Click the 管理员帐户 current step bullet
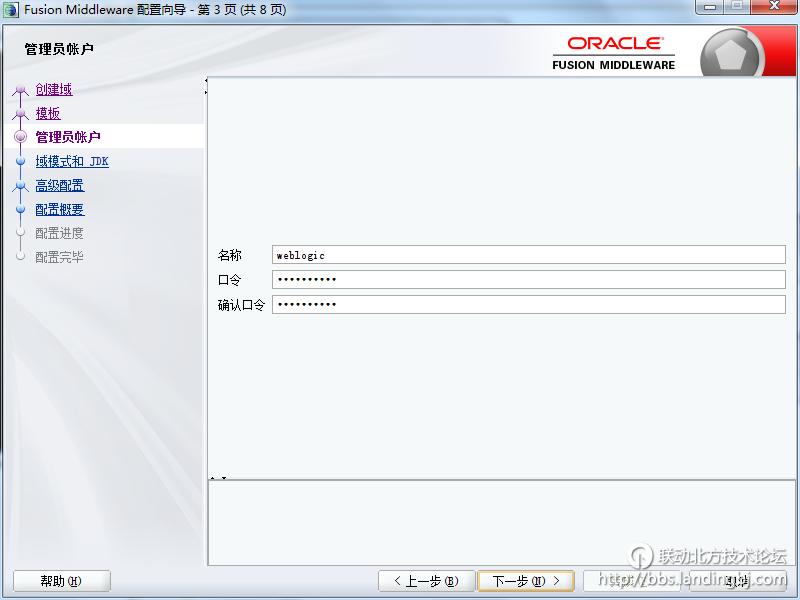This screenshot has width=800, height=600. pyautogui.click(x=20, y=137)
